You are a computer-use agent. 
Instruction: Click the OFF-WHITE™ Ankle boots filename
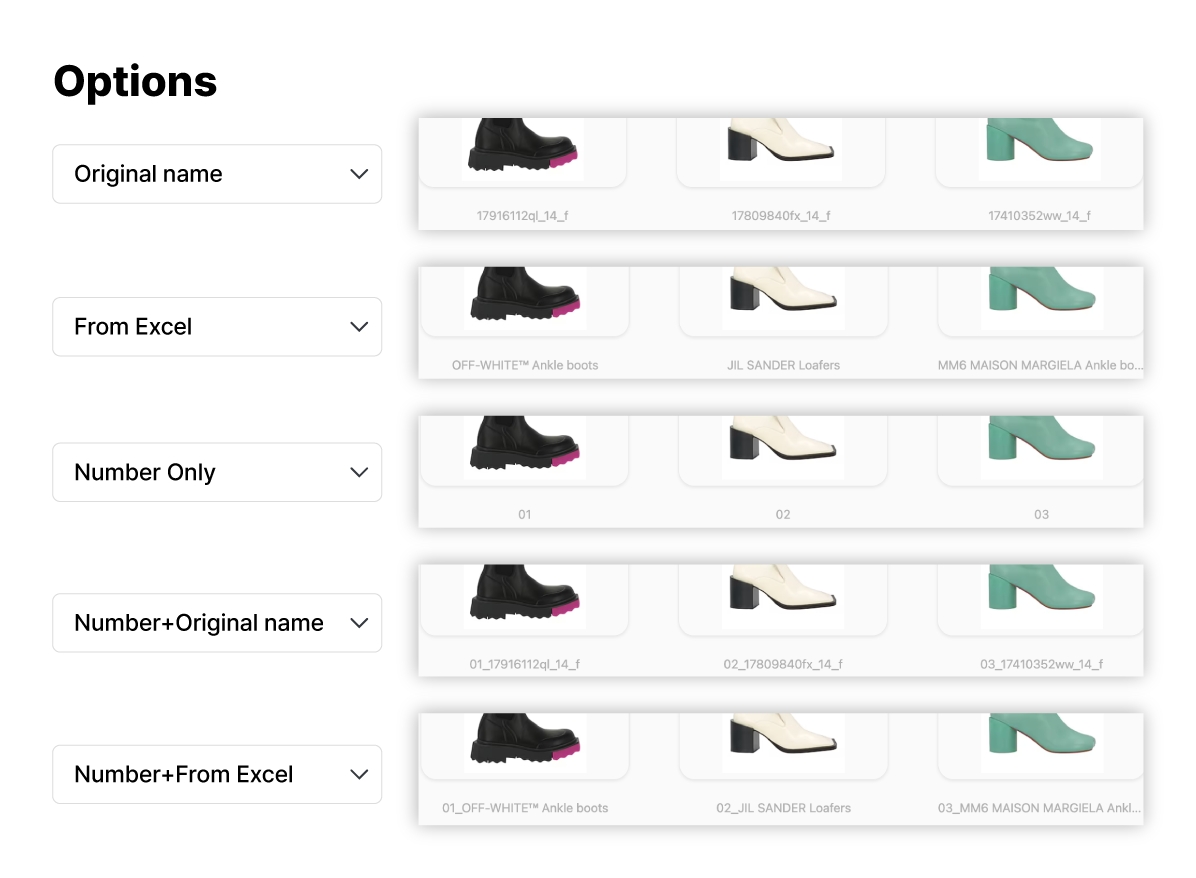pos(525,365)
